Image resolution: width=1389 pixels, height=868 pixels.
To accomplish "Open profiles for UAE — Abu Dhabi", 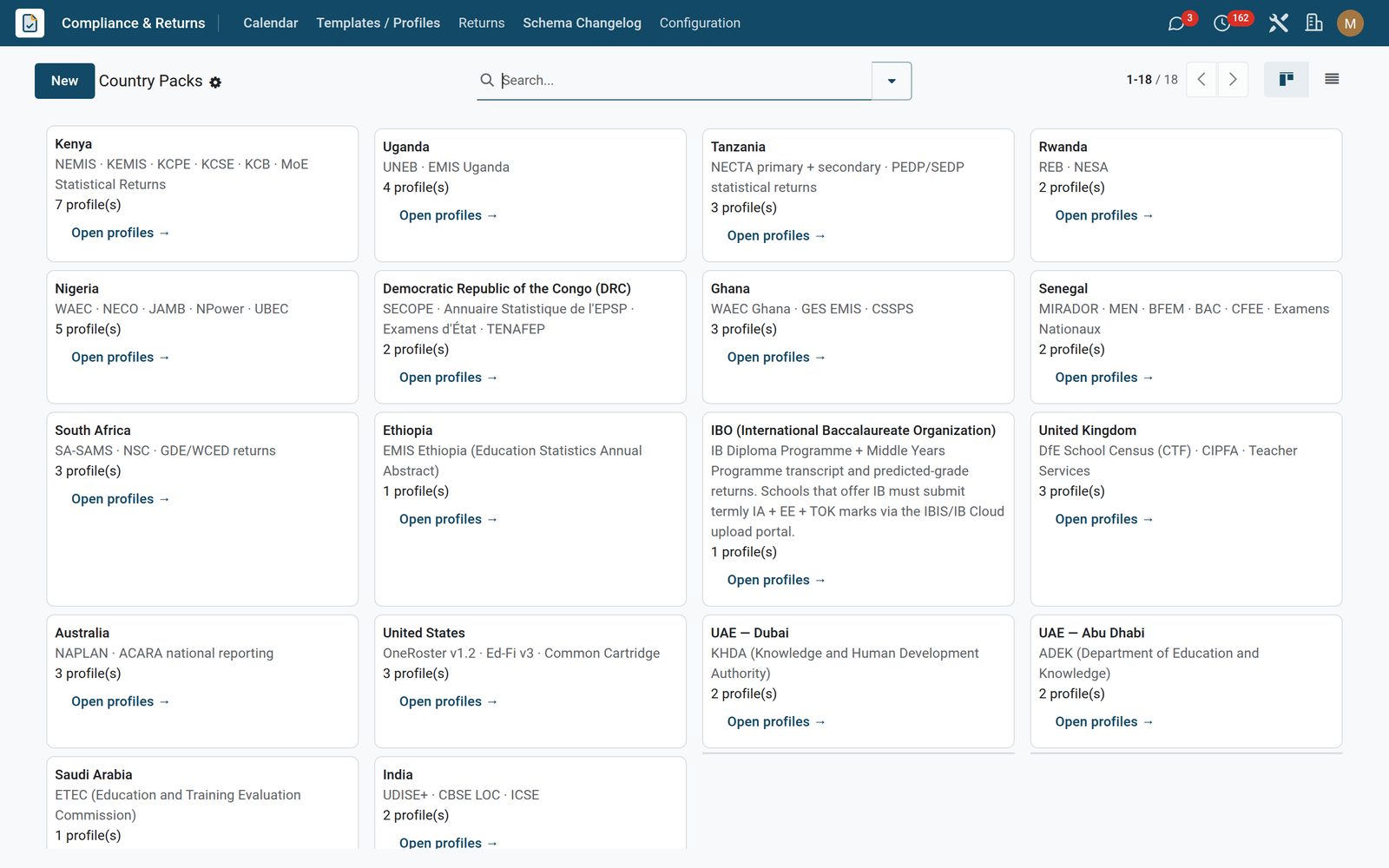I will 1104,721.
